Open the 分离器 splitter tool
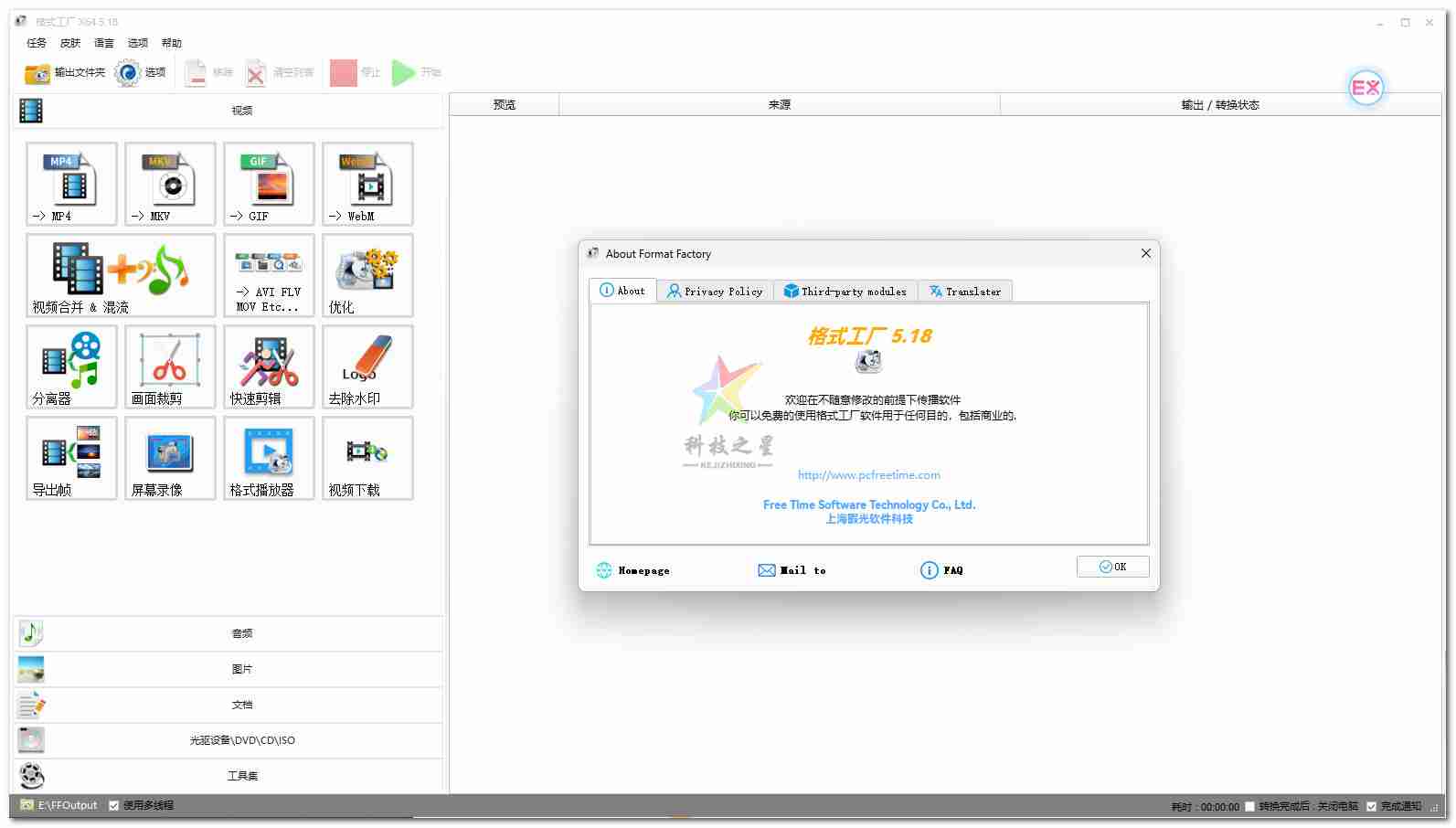The width and height of the screenshot is (1456, 828). [71, 366]
